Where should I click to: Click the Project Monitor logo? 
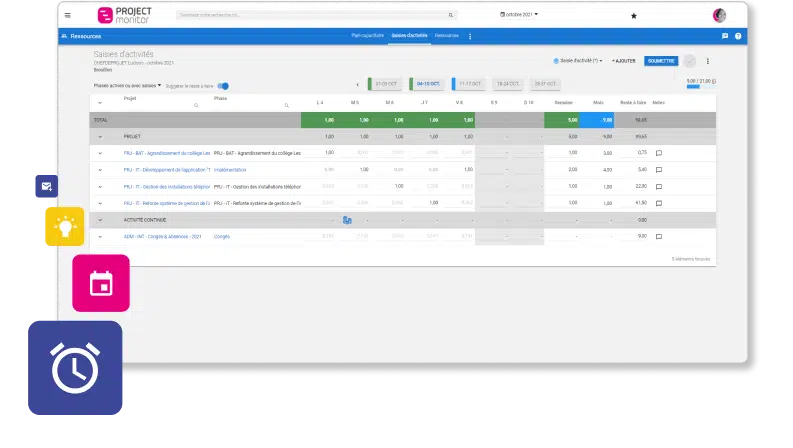pyautogui.click(x=124, y=15)
